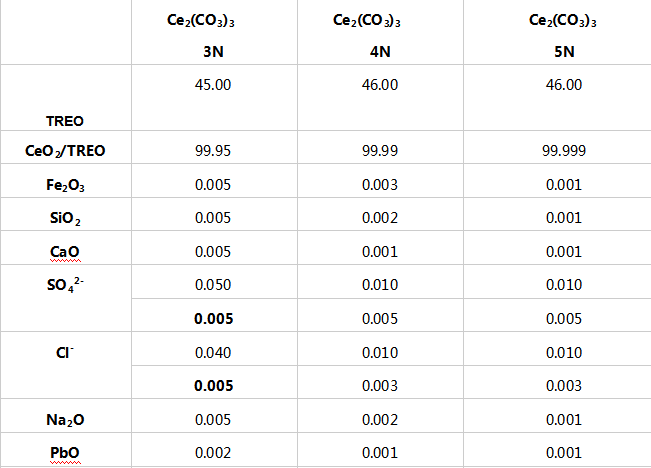The image size is (651, 468).
Task: Select the Cl- row label
Action: [65, 350]
